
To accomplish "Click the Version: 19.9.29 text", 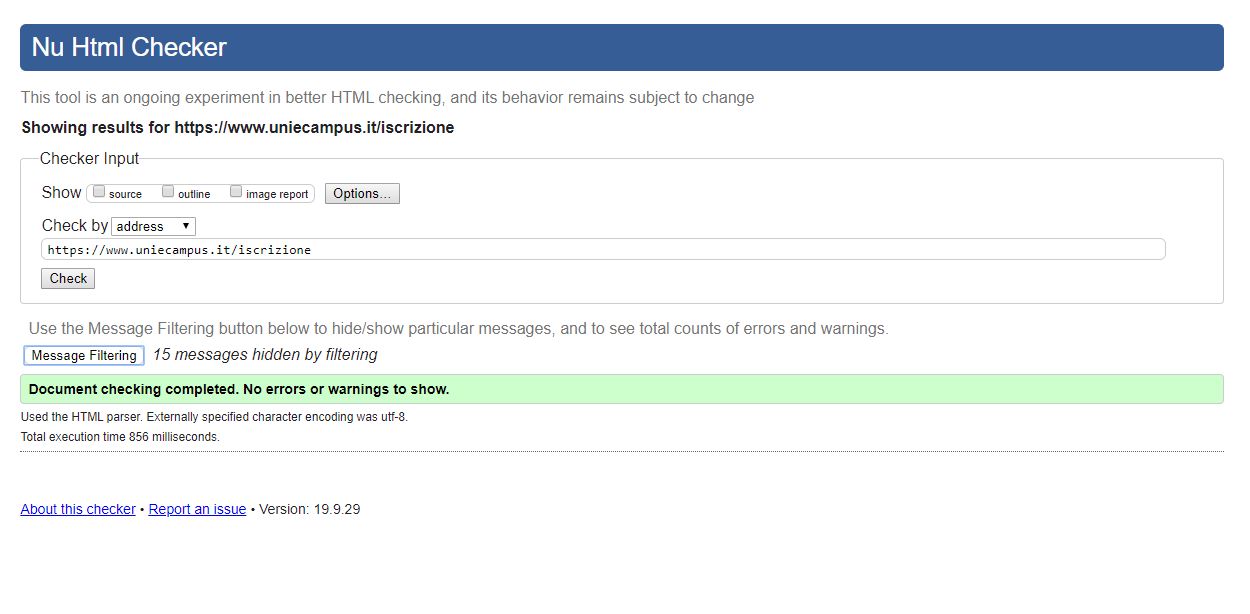I will coord(310,509).
